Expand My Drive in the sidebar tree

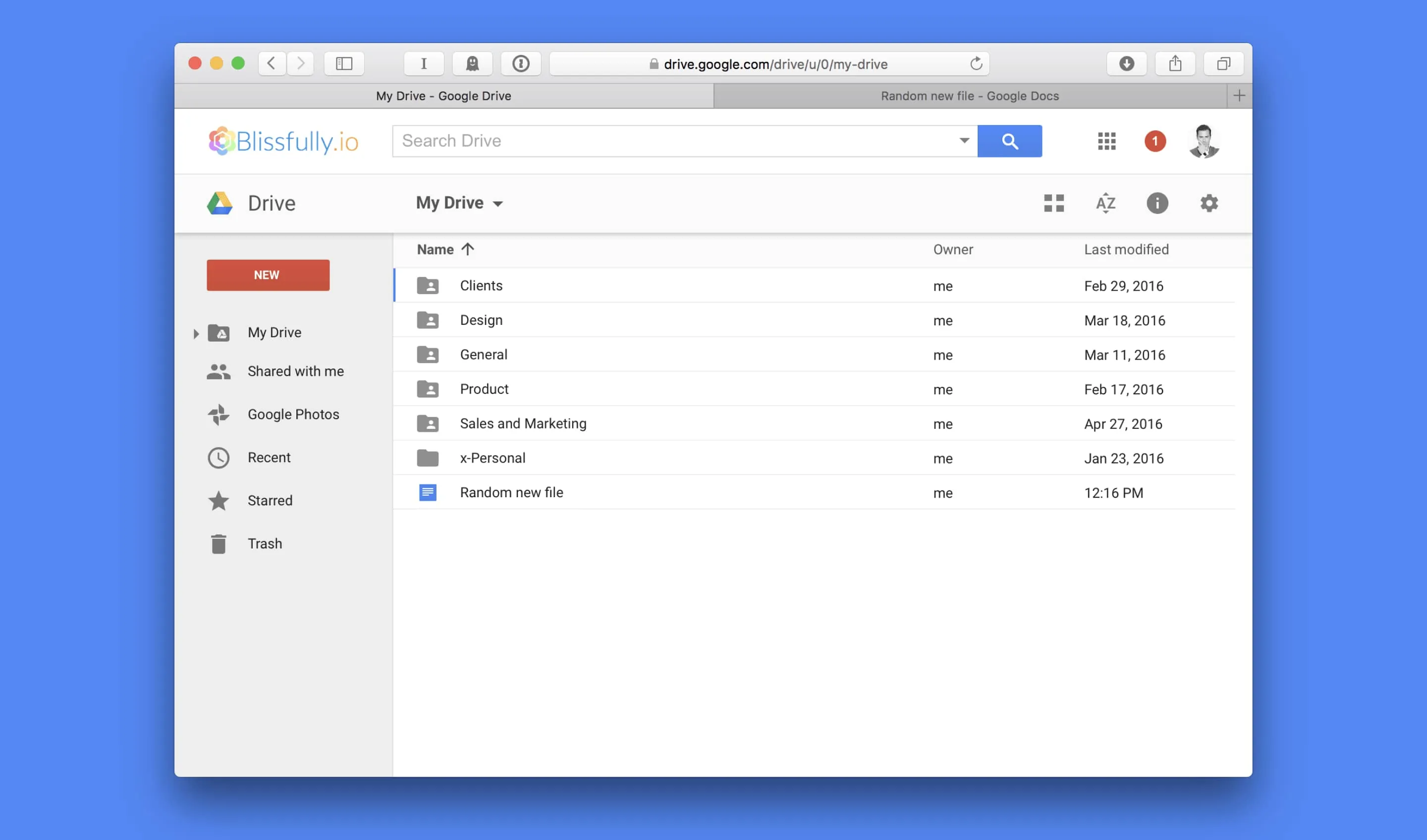pyautogui.click(x=197, y=333)
